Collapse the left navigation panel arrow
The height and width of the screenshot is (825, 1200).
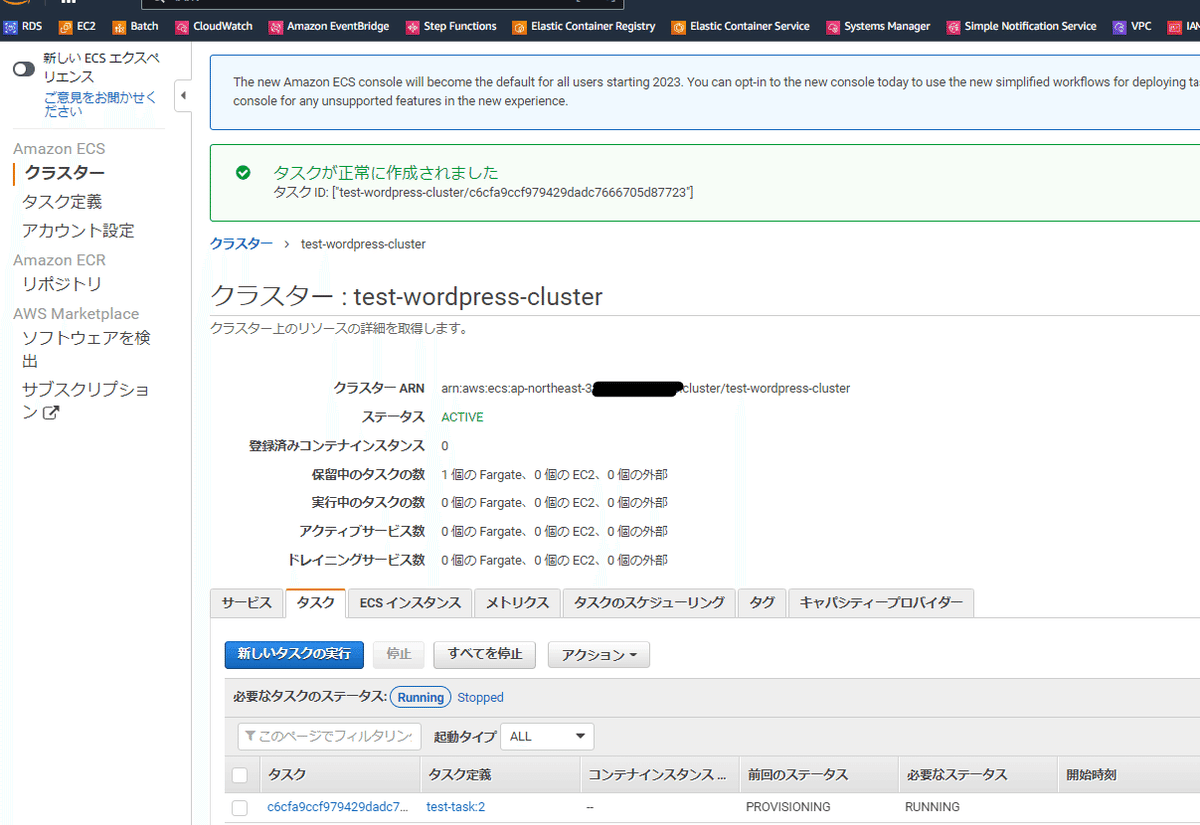184,97
